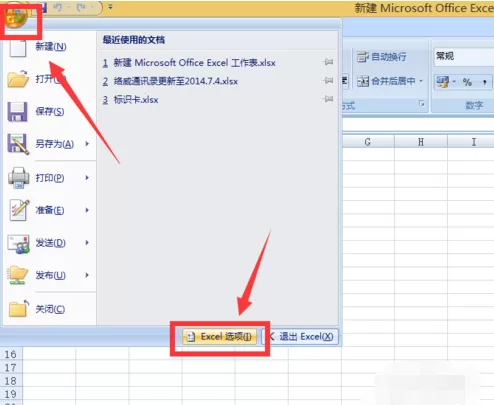Click the Publish folder icon

point(18,275)
